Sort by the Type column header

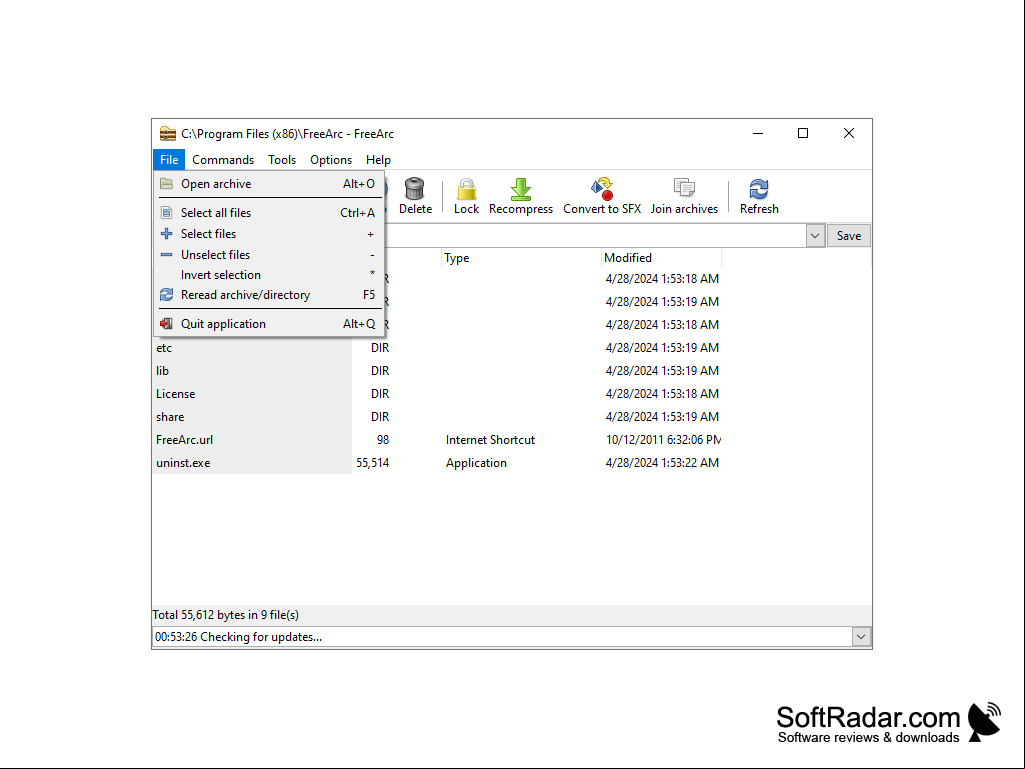tap(521, 258)
